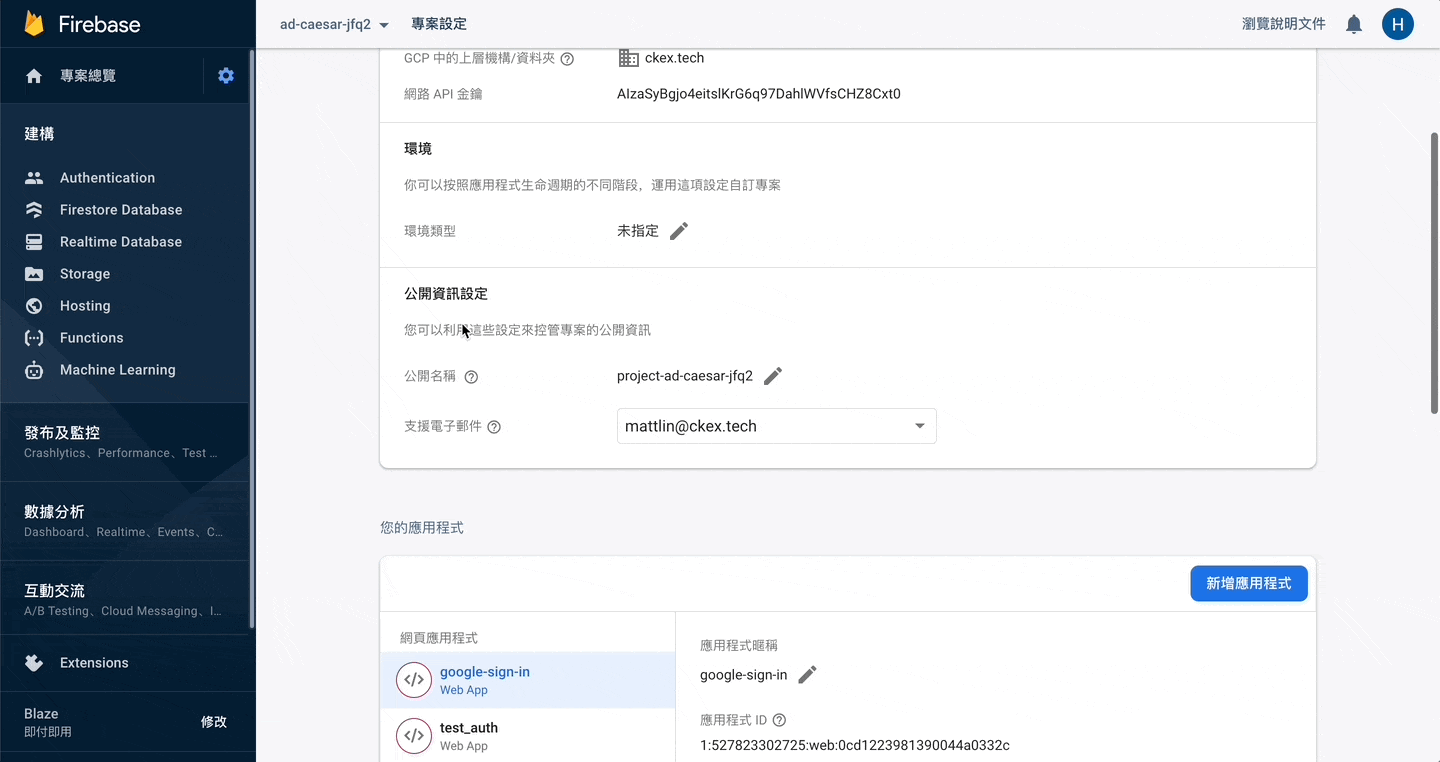The width and height of the screenshot is (1440, 762).
Task: Open Storage from the sidebar
Action: coord(85,274)
